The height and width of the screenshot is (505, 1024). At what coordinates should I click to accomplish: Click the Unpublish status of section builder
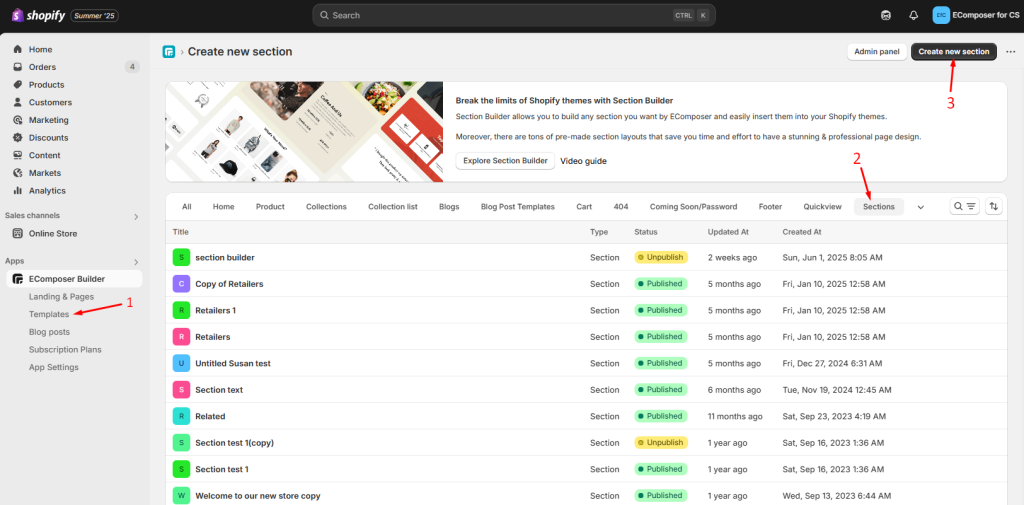point(661,257)
